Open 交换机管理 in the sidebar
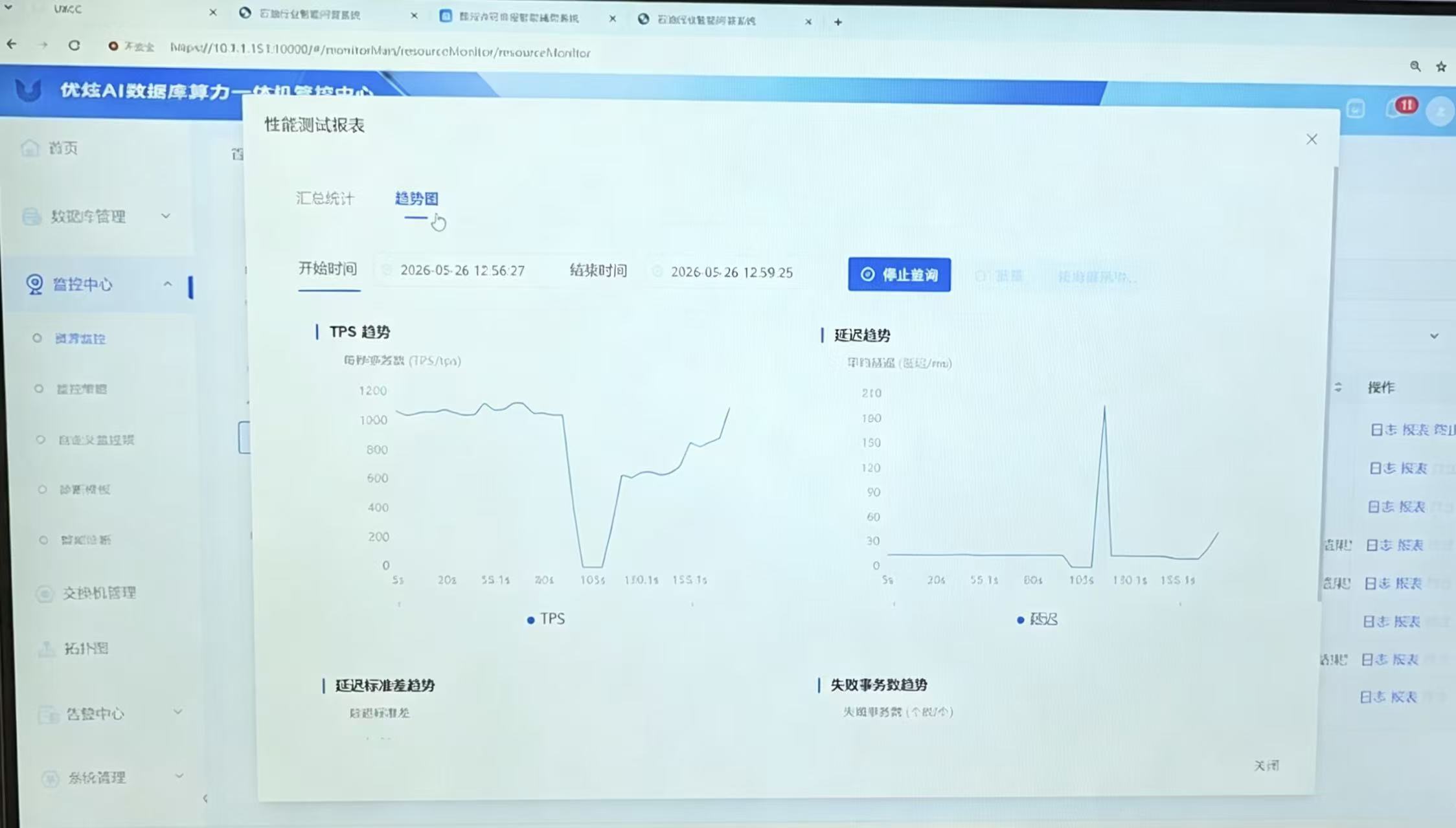The image size is (1456, 828). tap(100, 593)
